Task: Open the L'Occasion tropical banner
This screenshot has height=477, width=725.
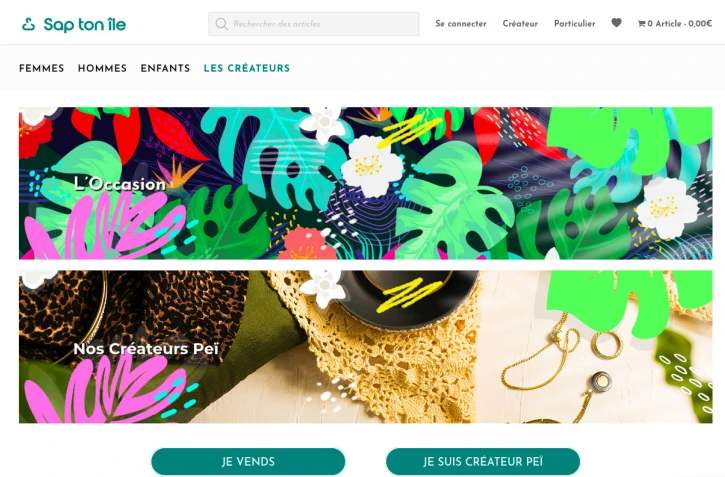Action: 366,183
